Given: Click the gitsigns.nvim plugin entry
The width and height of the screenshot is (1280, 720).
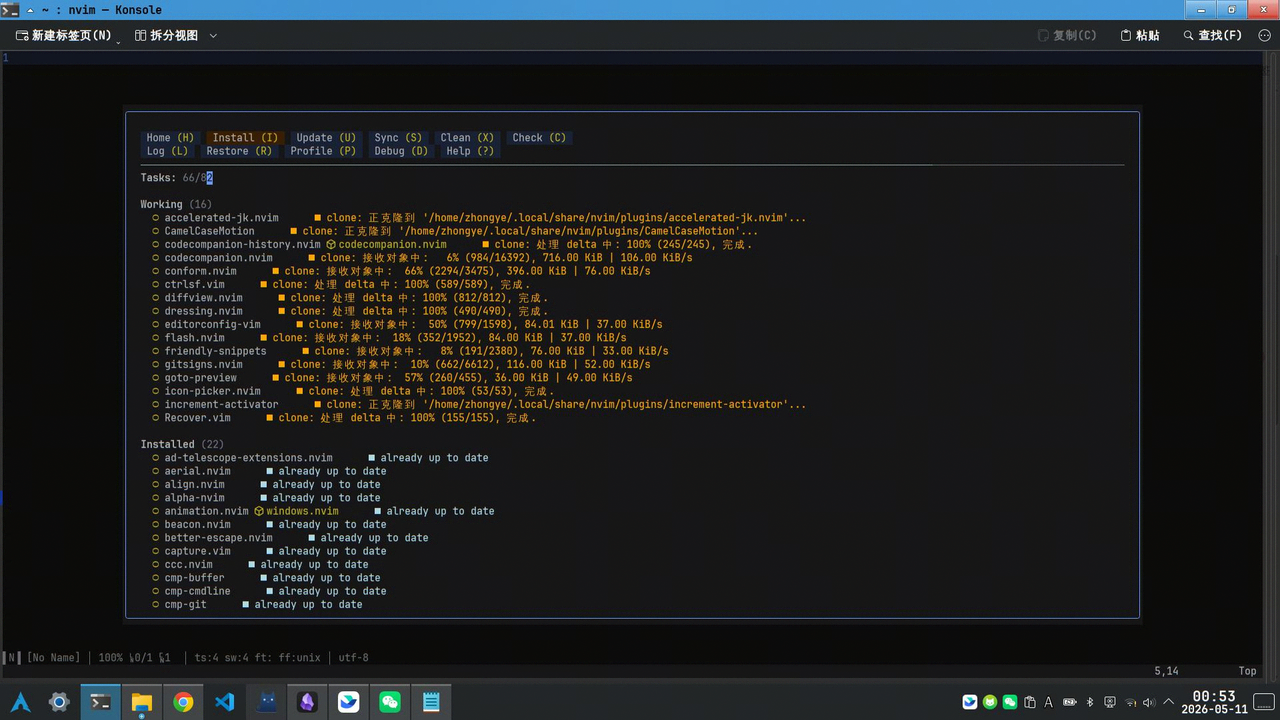Looking at the screenshot, I should [x=204, y=364].
